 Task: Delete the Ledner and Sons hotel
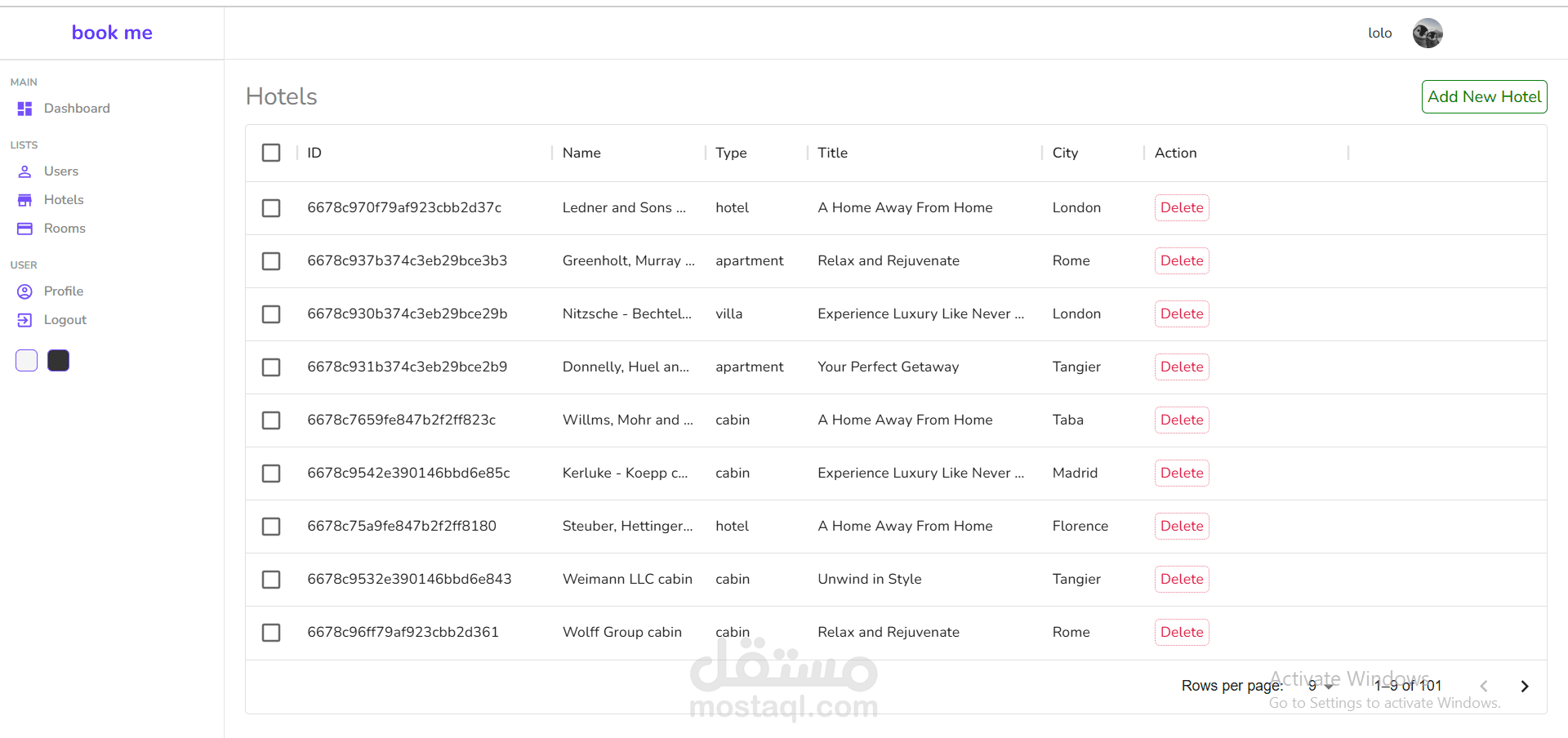(1182, 208)
